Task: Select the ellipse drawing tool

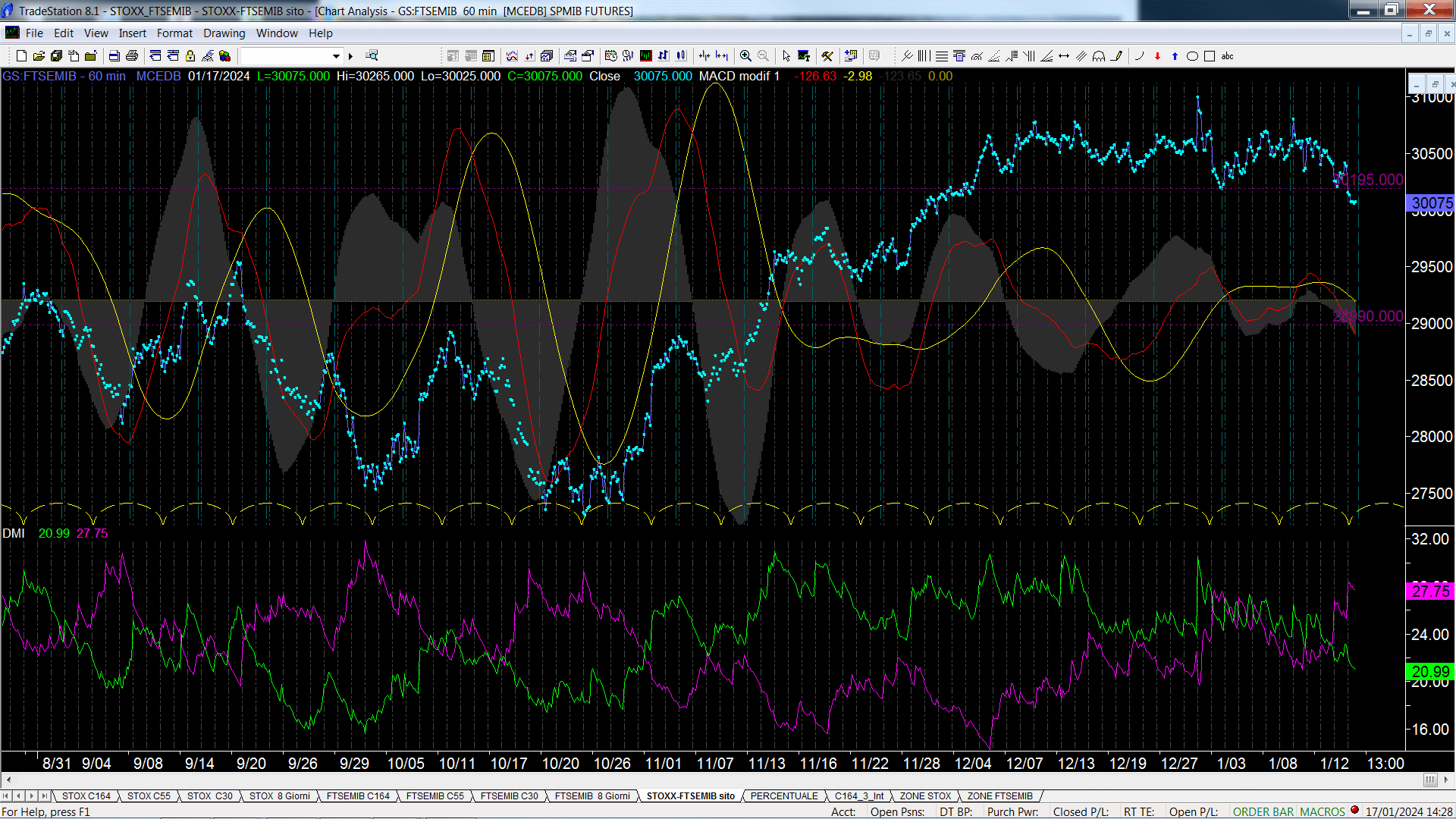Action: tap(1192, 56)
